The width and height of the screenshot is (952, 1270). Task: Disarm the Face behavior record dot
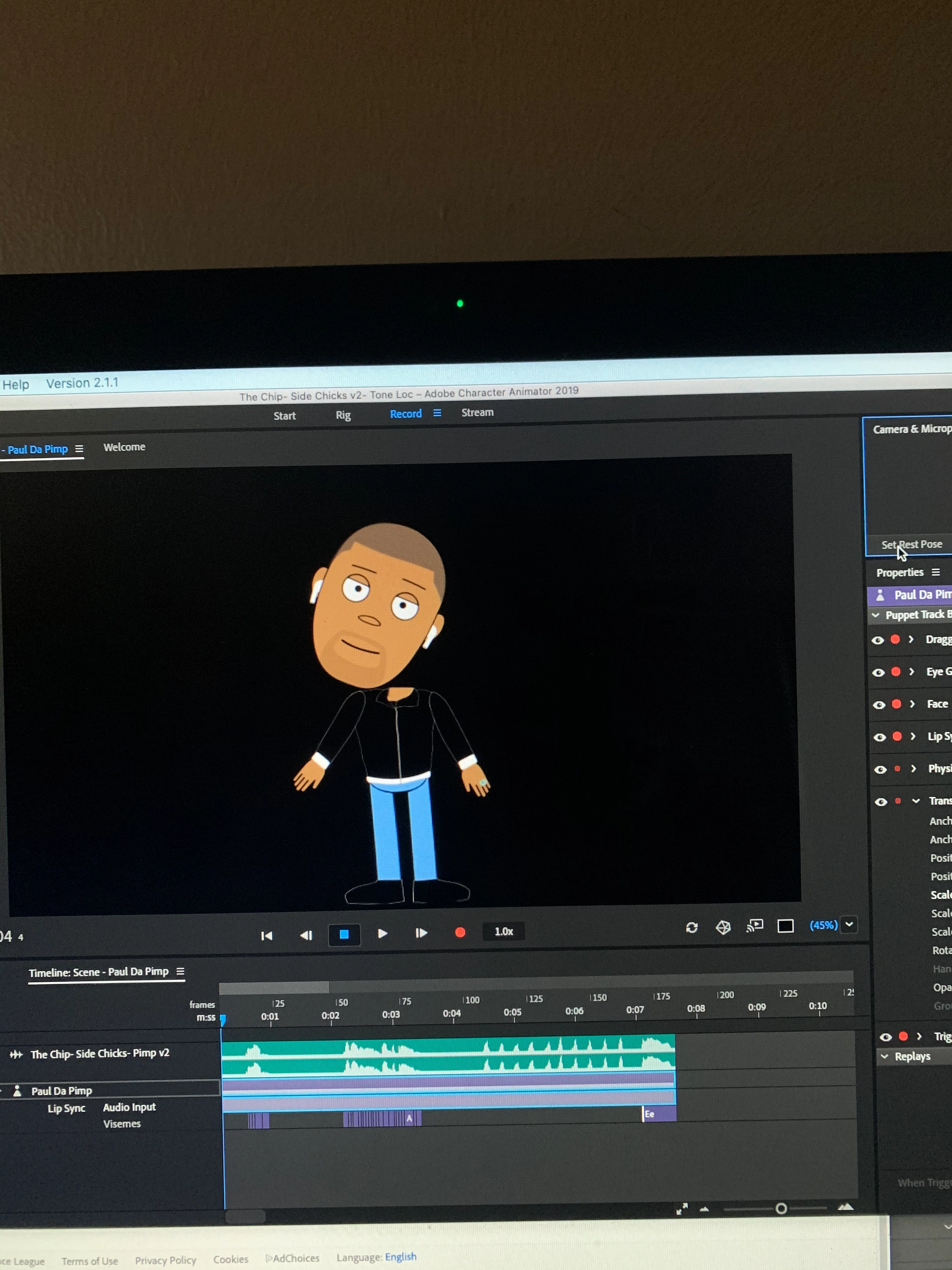click(897, 704)
